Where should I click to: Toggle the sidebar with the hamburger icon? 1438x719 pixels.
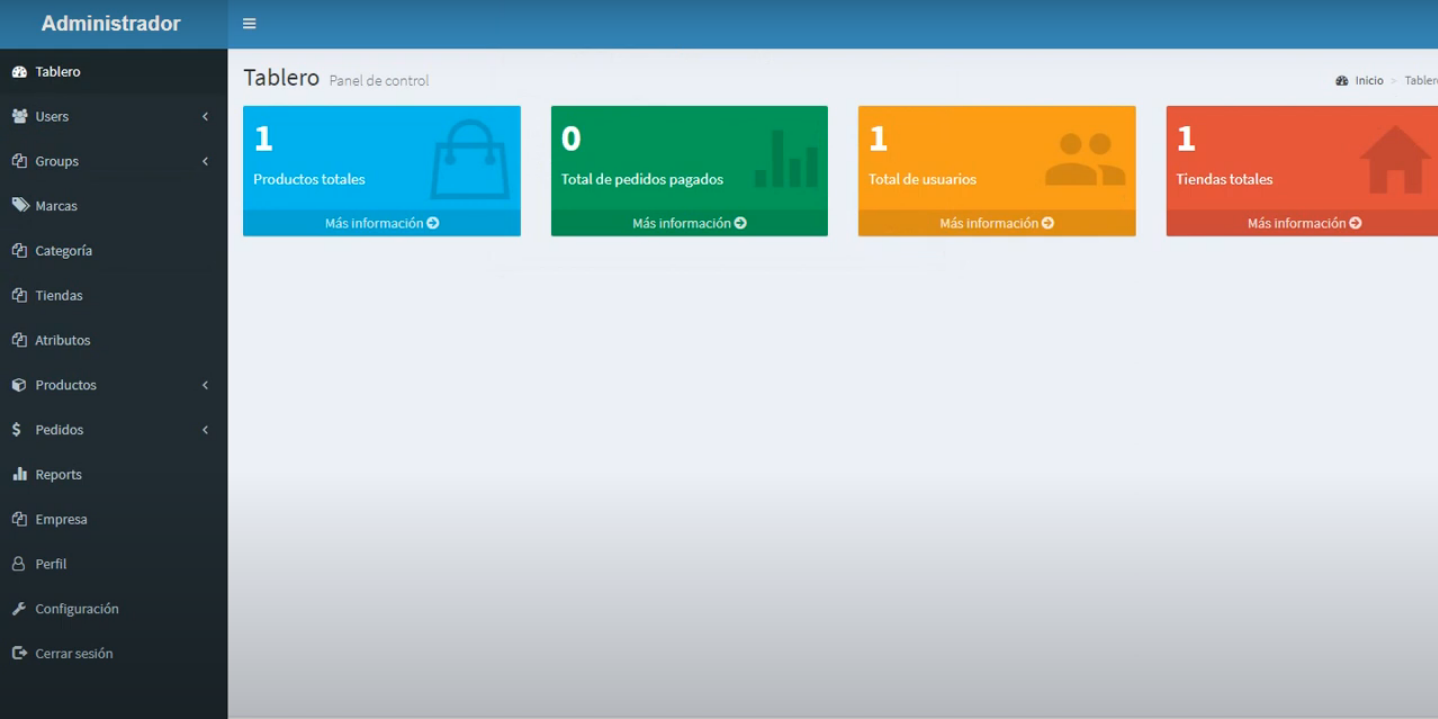[x=249, y=24]
